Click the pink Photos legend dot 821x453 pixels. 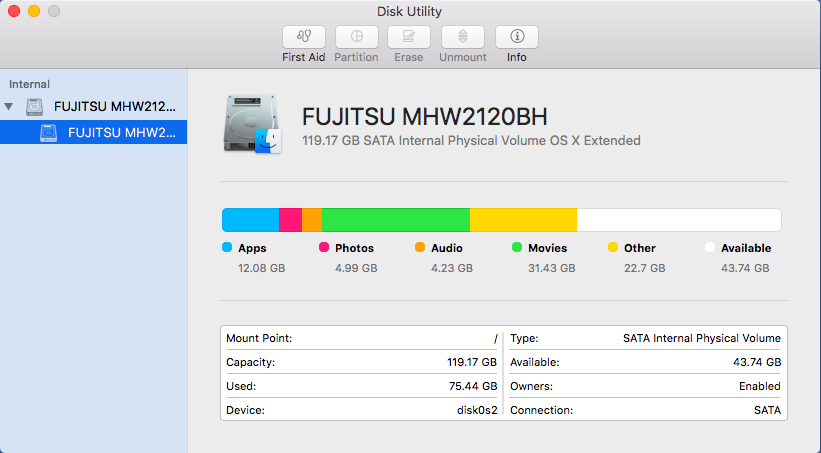click(x=324, y=247)
